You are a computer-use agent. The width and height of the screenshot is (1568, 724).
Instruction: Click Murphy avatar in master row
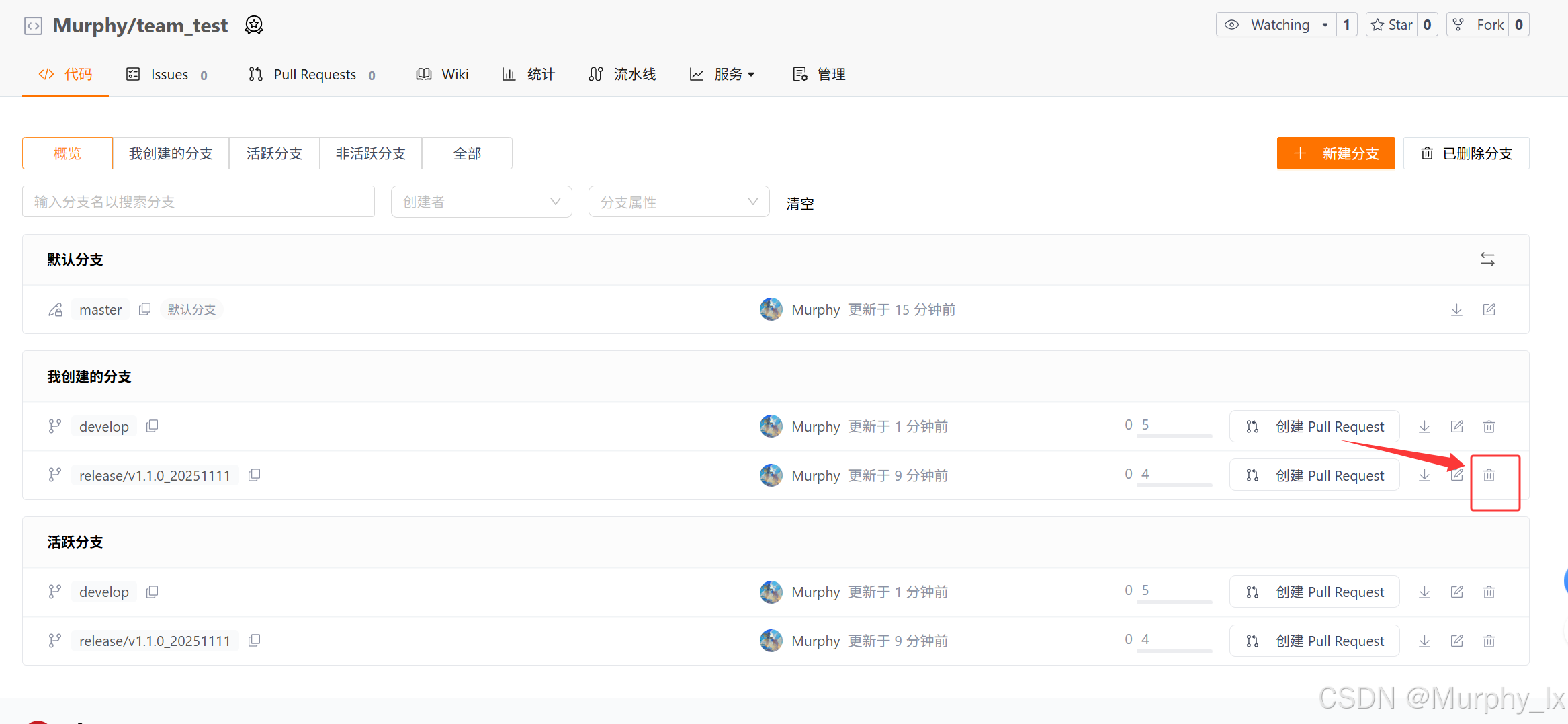tap(771, 309)
